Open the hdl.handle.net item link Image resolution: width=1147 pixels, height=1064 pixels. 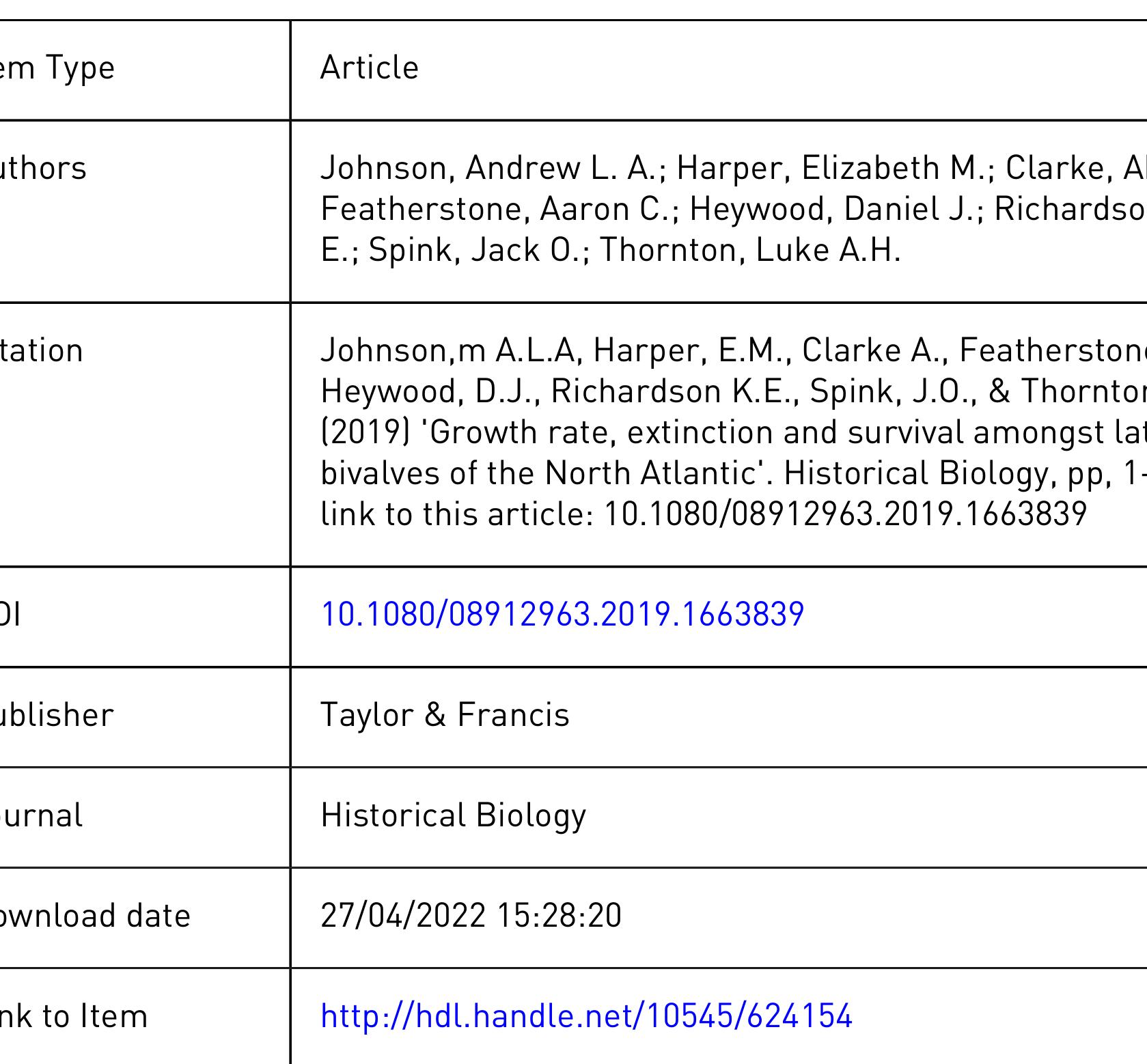[x=586, y=1016]
